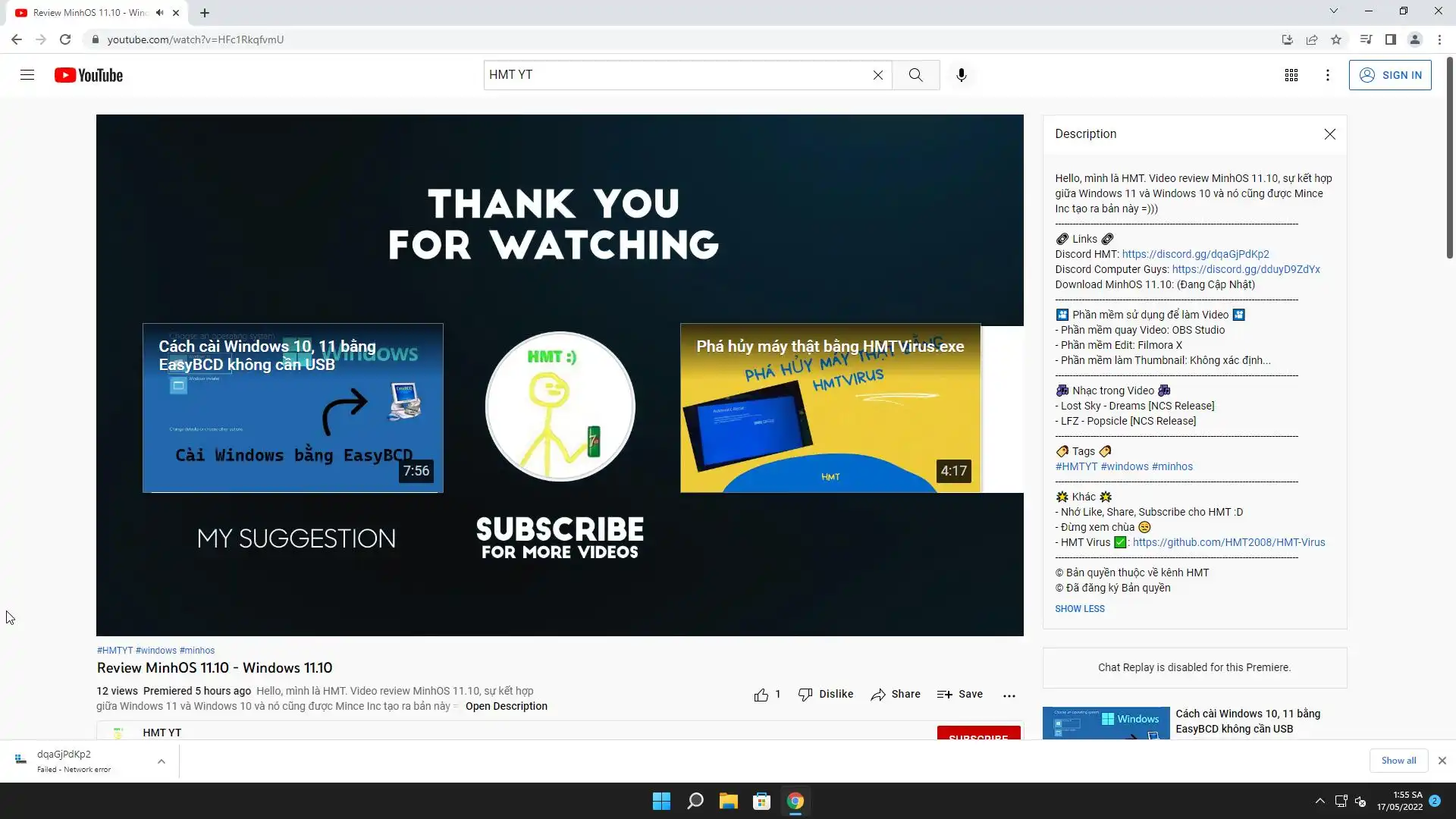Viewport: 1456px width, 819px height.
Task: Toggle Chrome side panel icon
Action: point(1390,39)
